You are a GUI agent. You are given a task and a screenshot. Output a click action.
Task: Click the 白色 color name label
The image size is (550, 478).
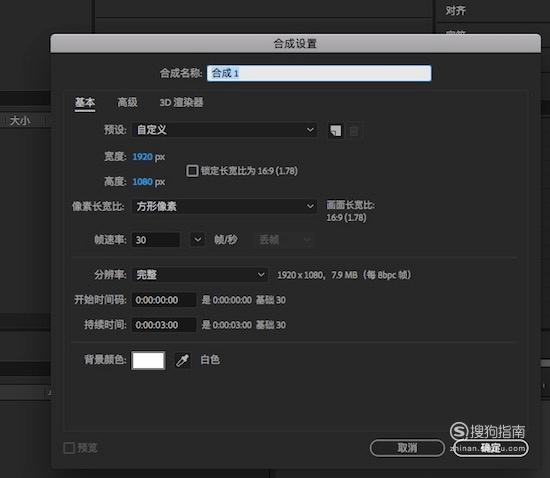pos(210,360)
